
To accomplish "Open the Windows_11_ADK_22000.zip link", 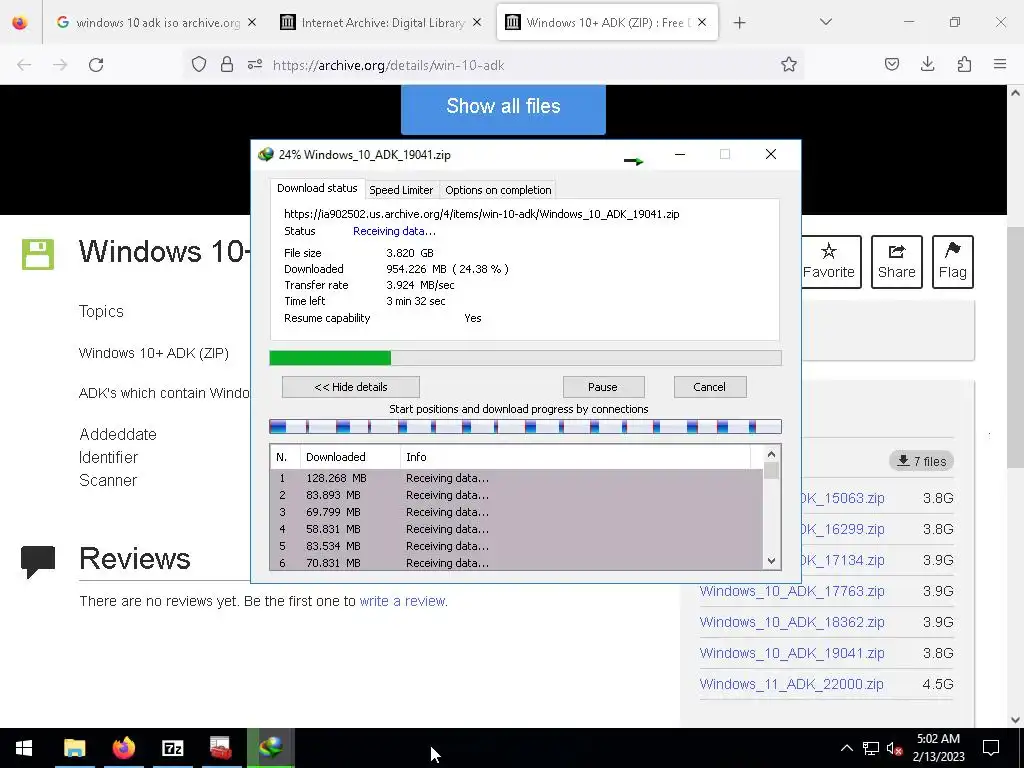I will tap(791, 684).
